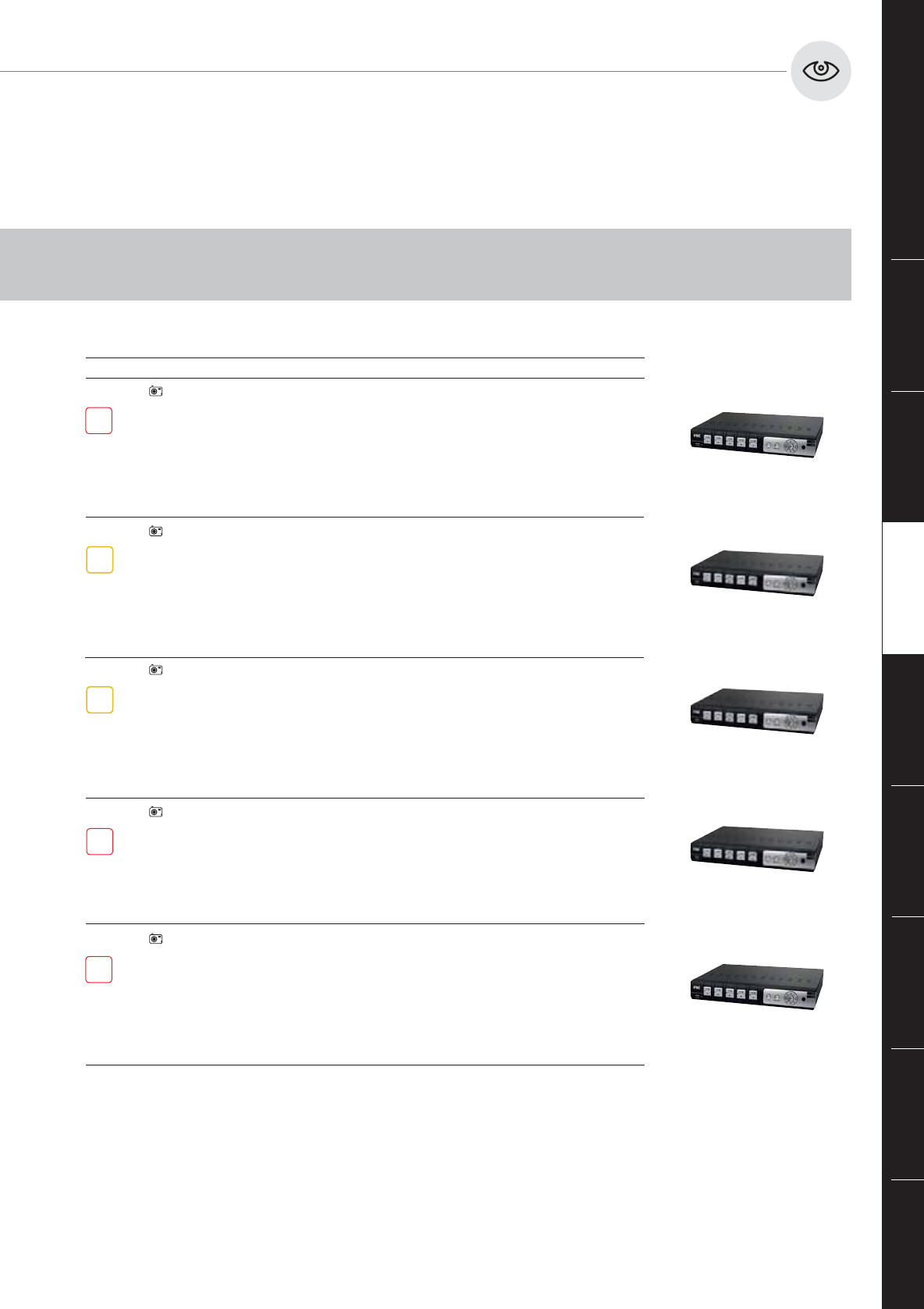Open the first DVR recorder product image
The height and width of the screenshot is (1309, 924).
click(756, 435)
